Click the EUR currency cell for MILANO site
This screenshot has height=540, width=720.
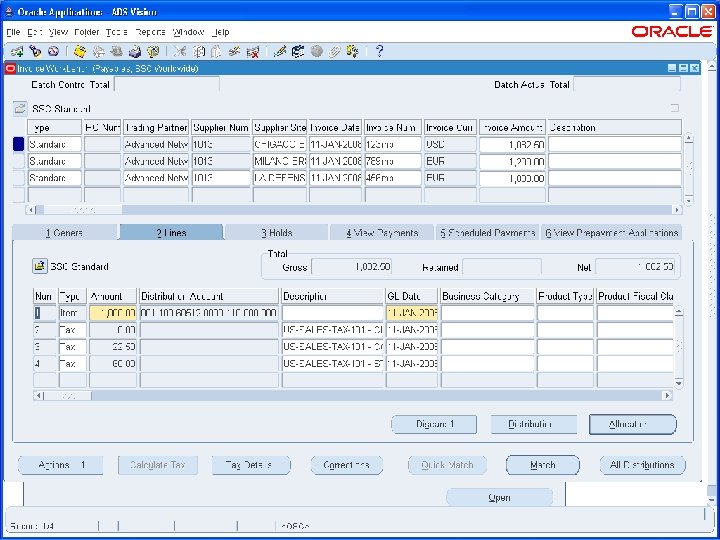(450, 162)
